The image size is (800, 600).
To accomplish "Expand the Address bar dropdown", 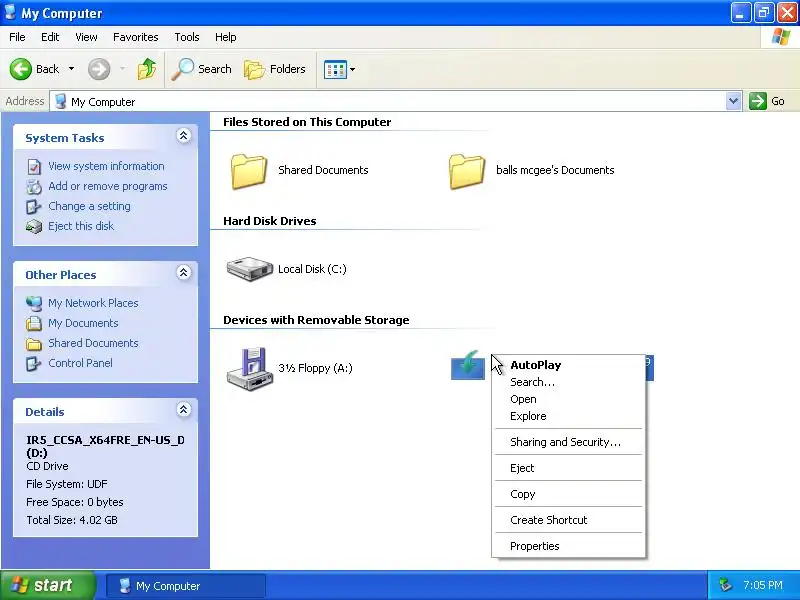I will coord(733,101).
